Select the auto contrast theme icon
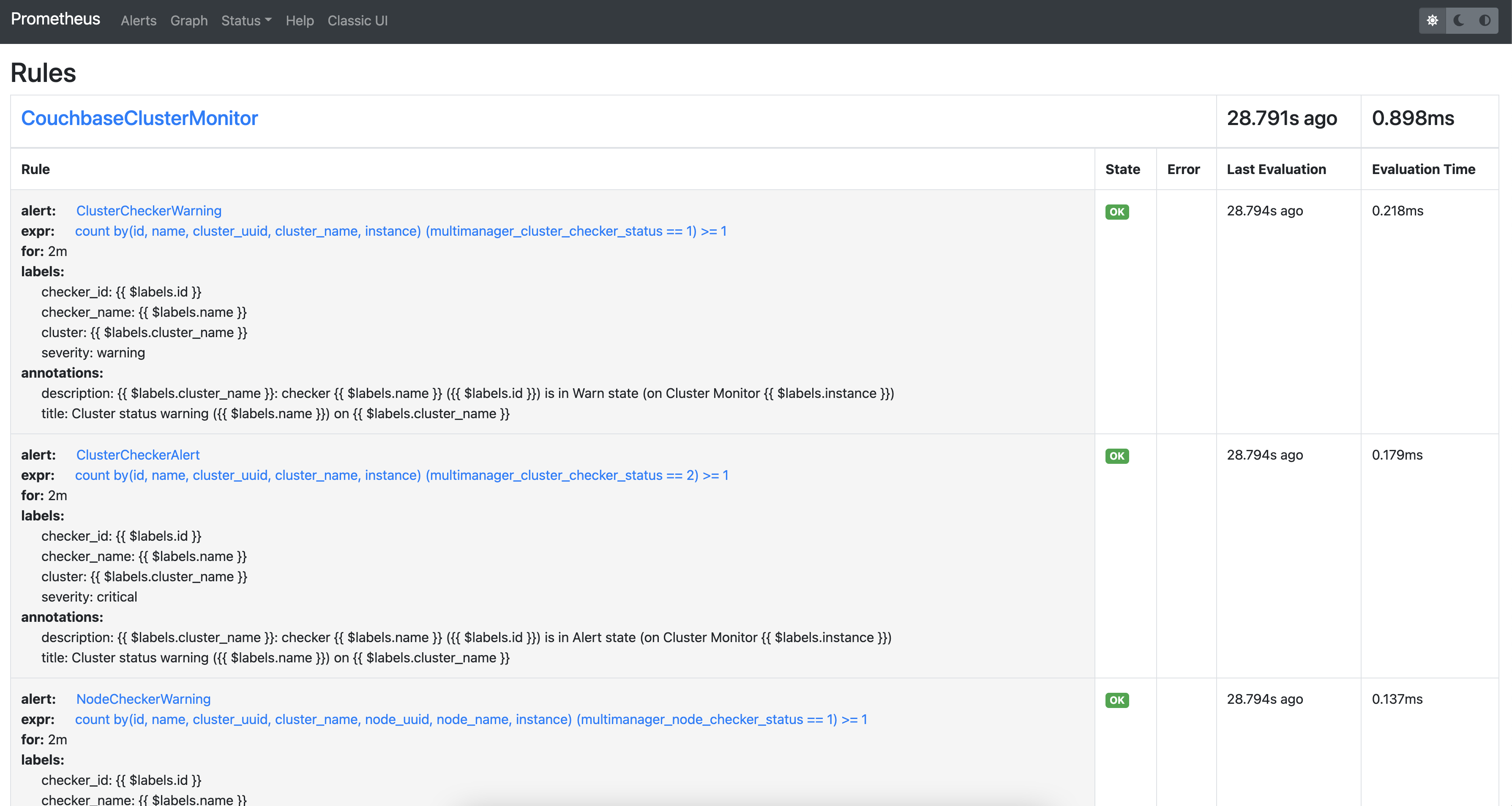The width and height of the screenshot is (1512, 806). [1485, 21]
